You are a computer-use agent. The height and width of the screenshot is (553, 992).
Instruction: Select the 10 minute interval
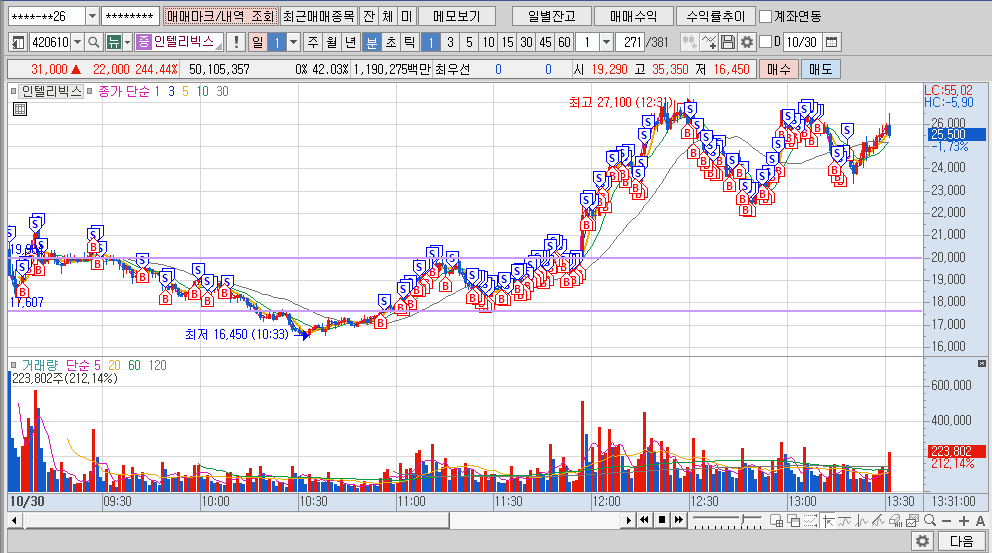[488, 42]
